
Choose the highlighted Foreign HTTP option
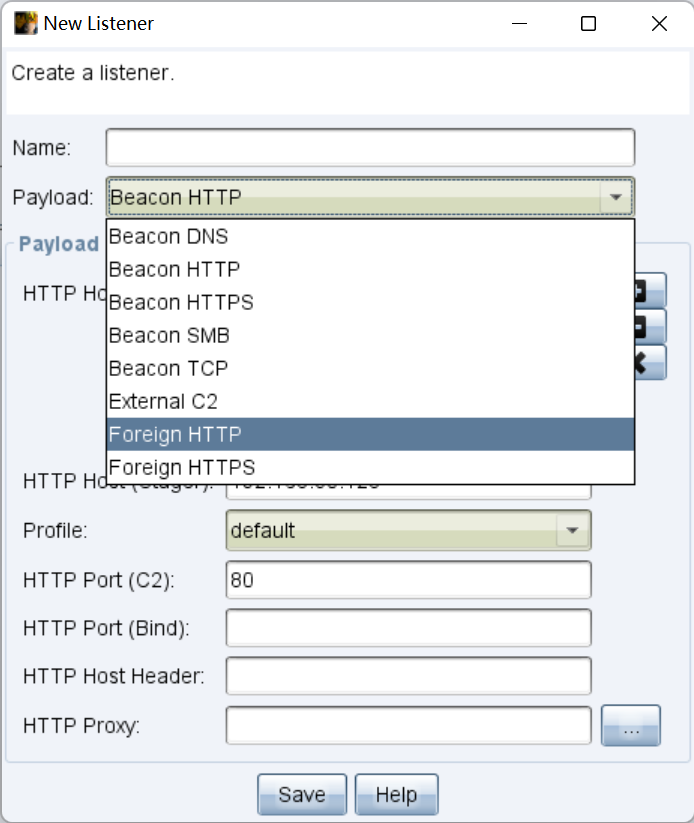[370, 434]
